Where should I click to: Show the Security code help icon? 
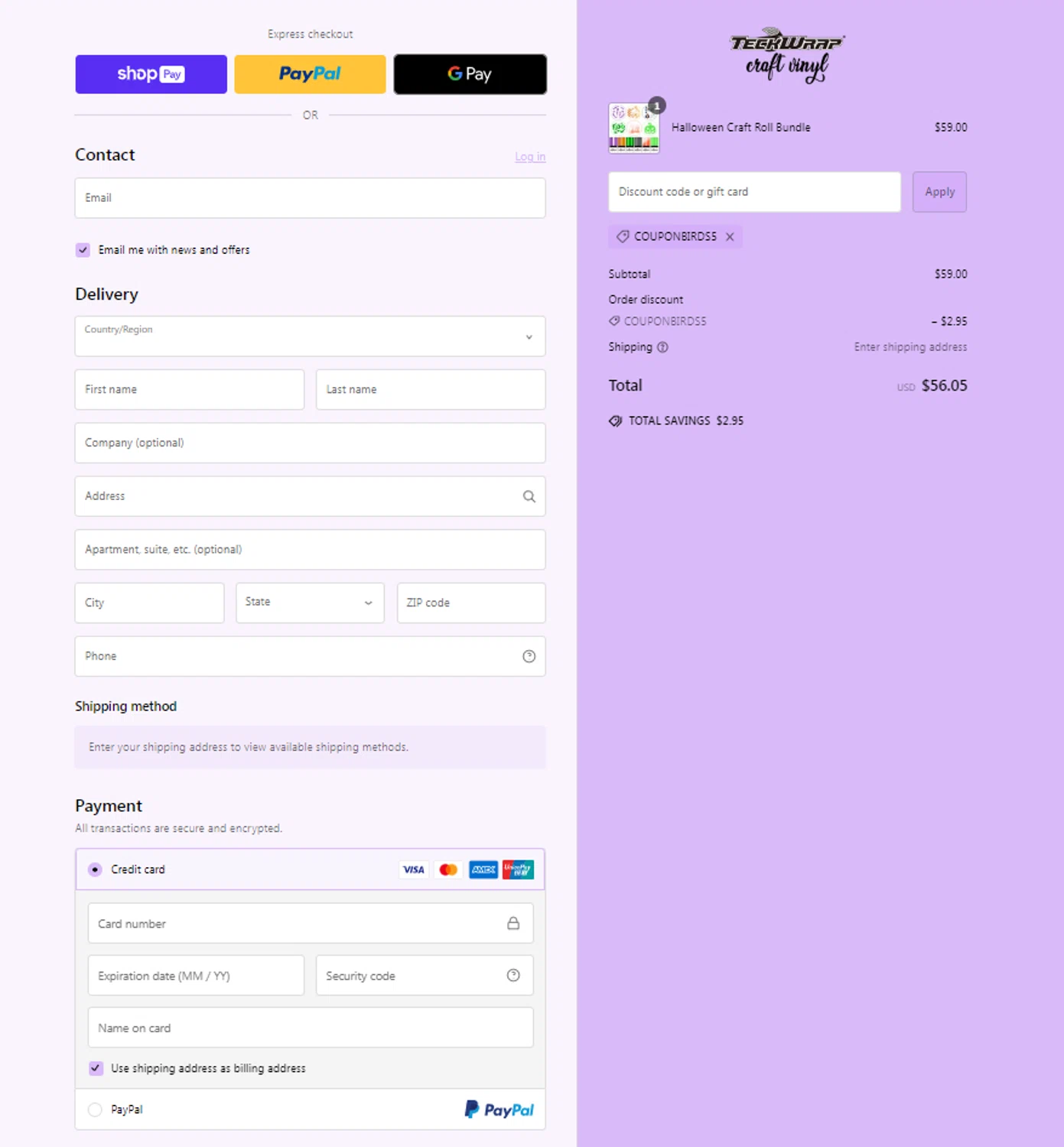513,975
